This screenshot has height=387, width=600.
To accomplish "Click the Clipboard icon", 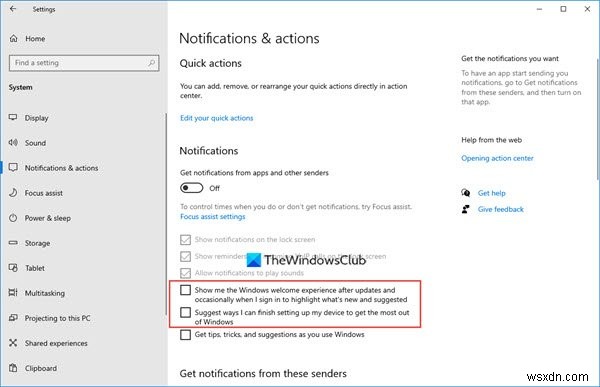I will [x=13, y=368].
